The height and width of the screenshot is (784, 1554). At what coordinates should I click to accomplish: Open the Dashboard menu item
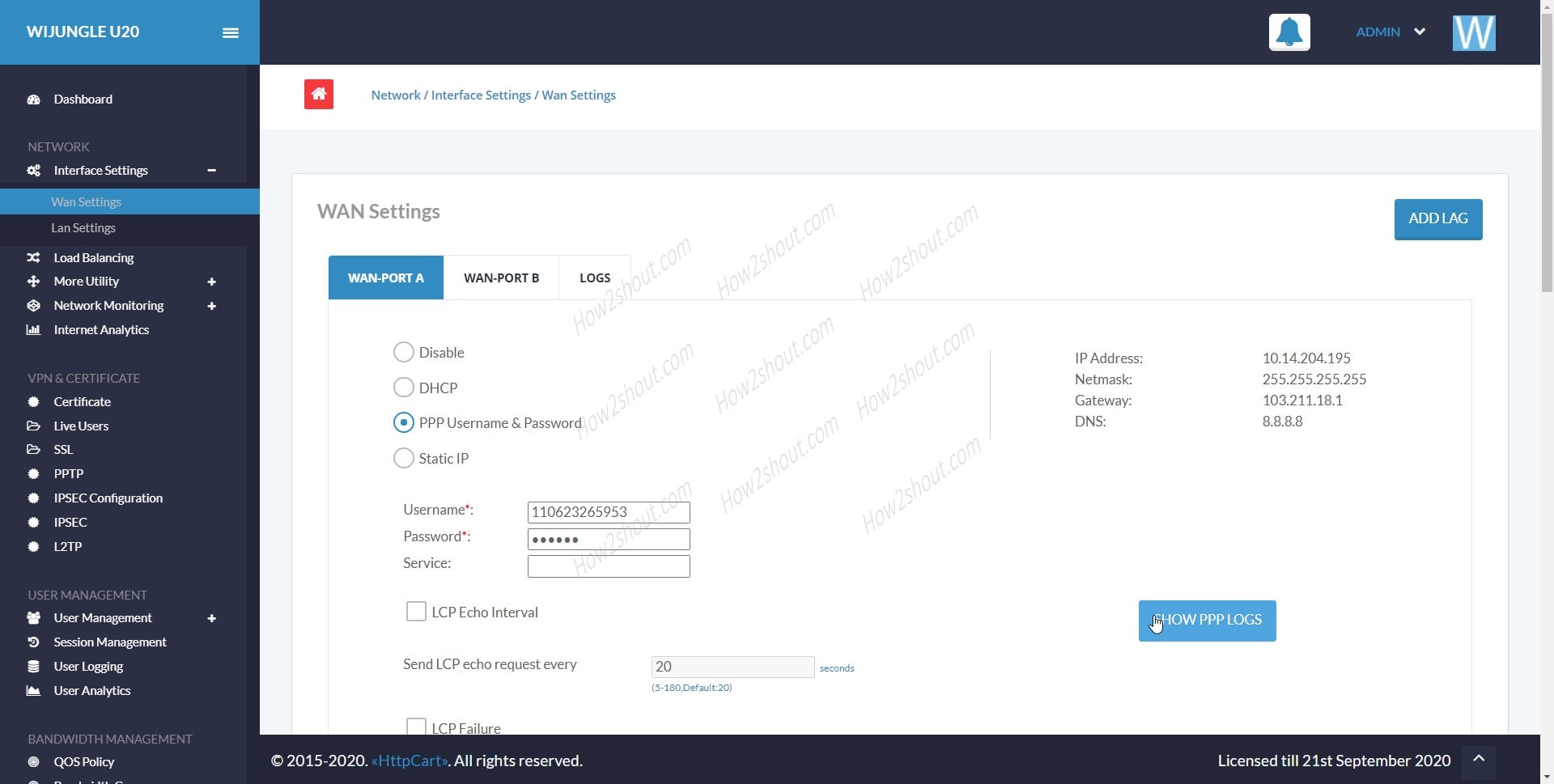(83, 100)
